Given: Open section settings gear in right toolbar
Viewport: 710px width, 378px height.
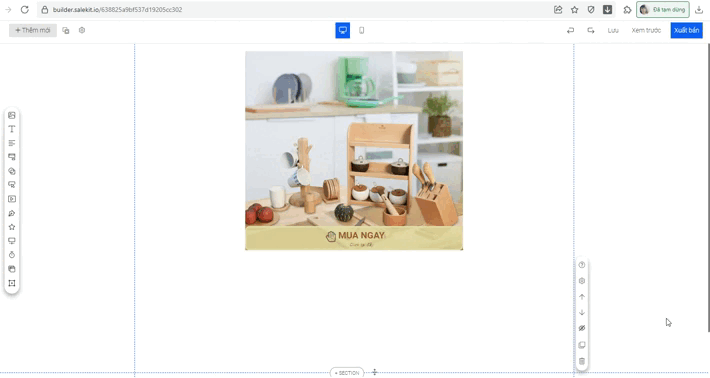Looking at the screenshot, I should coord(582,281).
